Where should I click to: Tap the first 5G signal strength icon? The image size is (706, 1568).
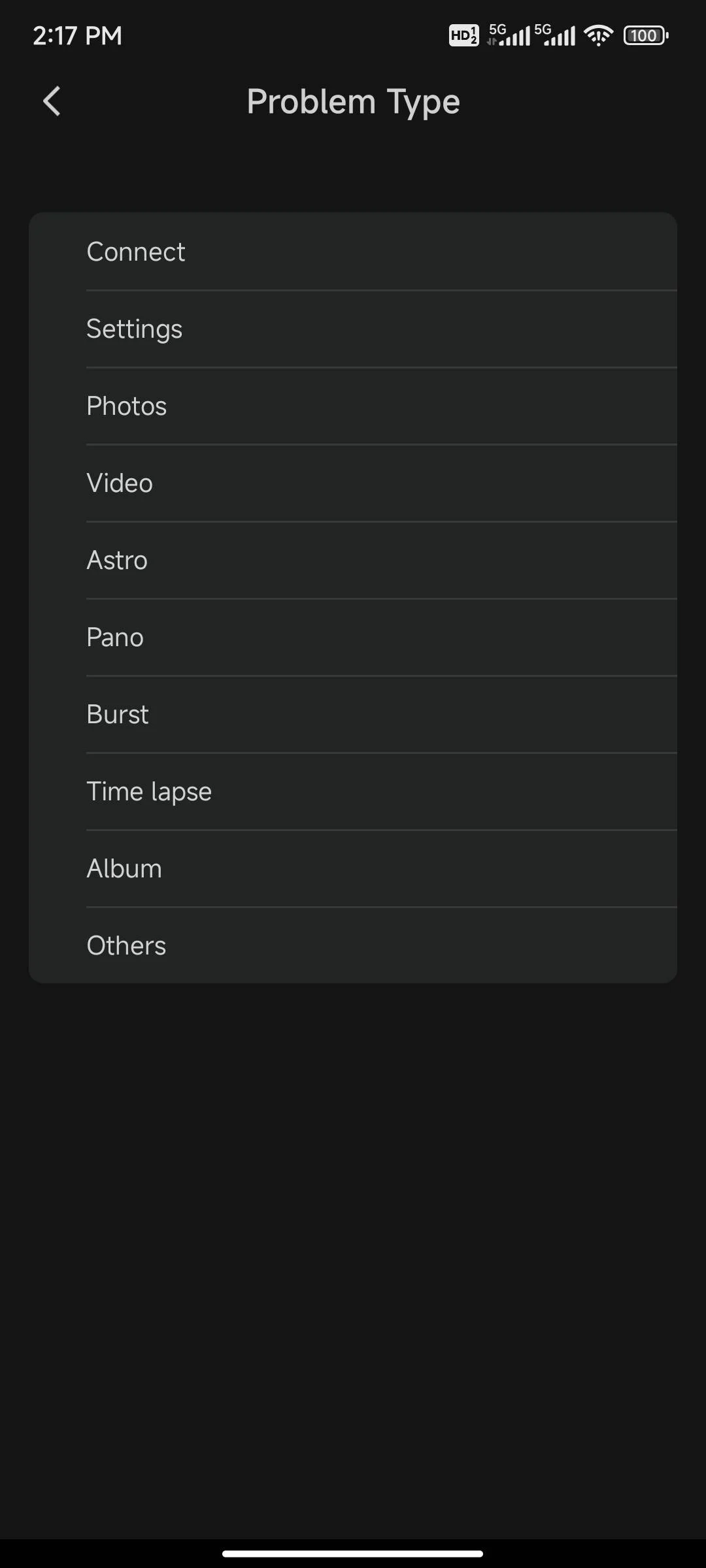coord(509,35)
